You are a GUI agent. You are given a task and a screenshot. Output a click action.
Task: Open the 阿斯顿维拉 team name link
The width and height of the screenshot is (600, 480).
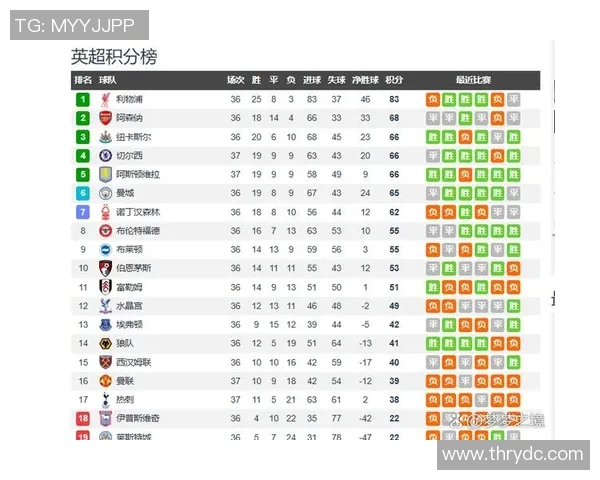coord(136,174)
